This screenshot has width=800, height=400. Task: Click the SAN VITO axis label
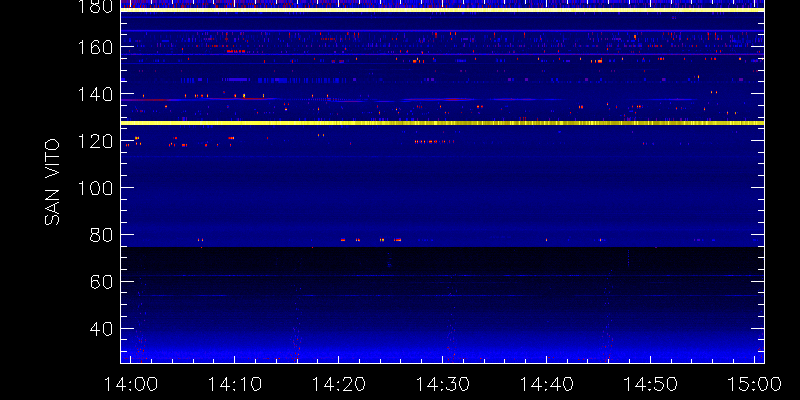click(52, 183)
